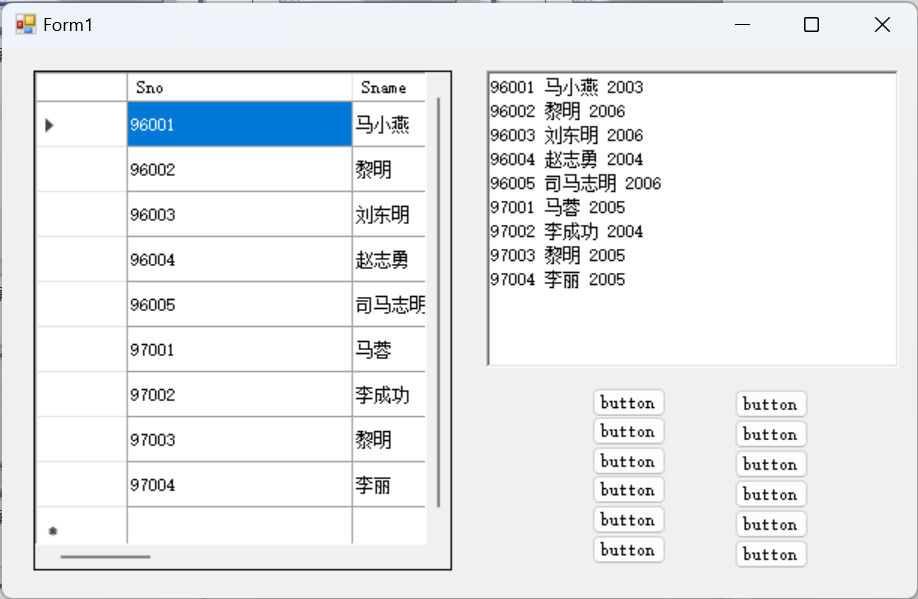Click the topmost button in the right button column
This screenshot has width=918, height=599.
pos(771,404)
